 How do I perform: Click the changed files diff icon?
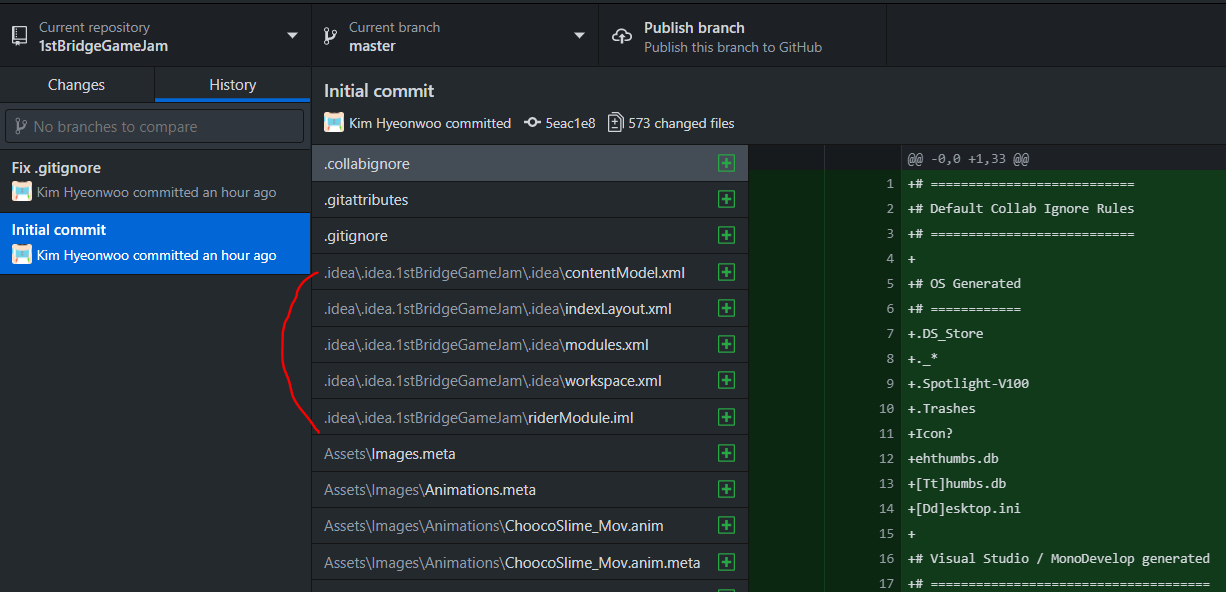pyautogui.click(x=616, y=123)
